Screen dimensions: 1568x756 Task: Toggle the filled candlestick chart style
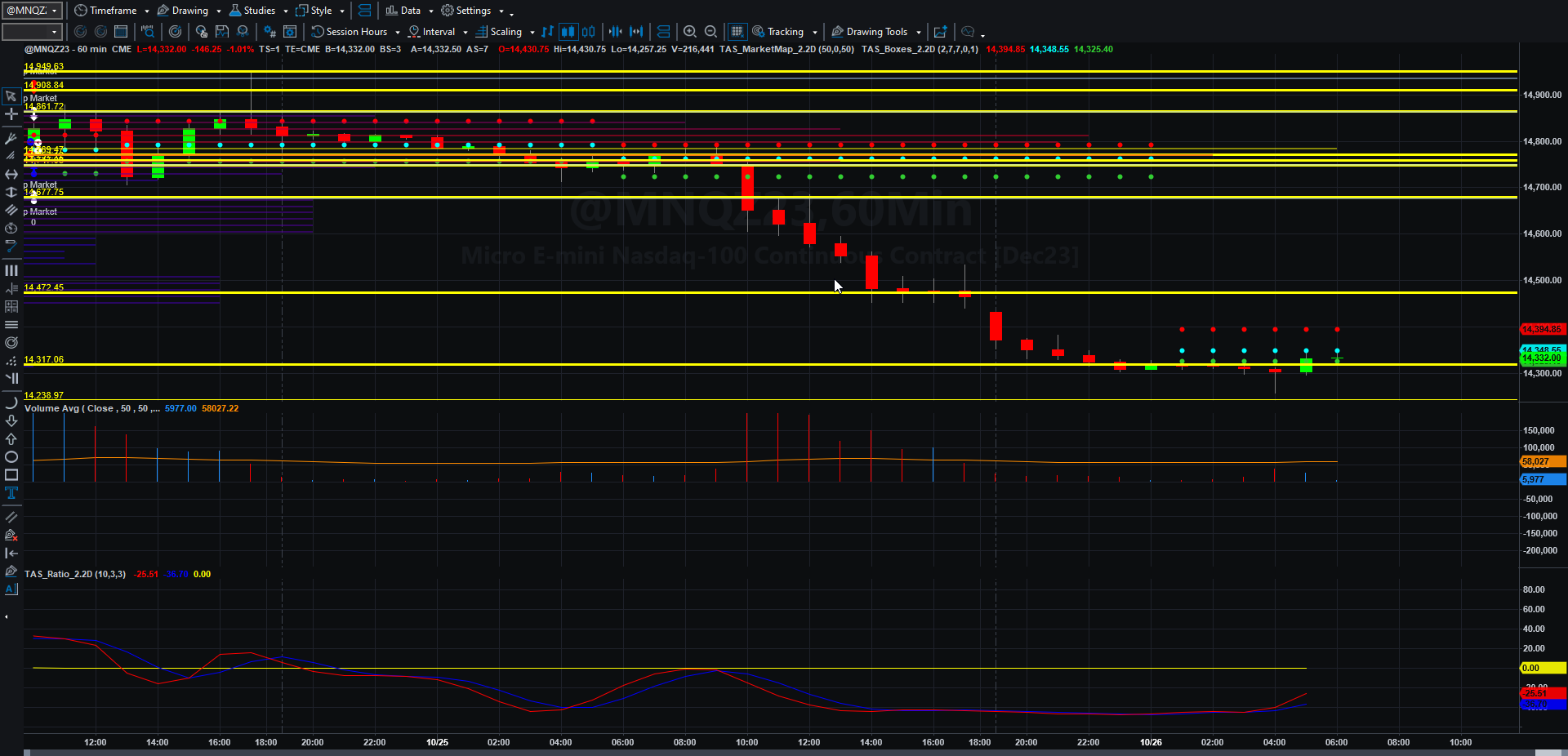tap(568, 32)
